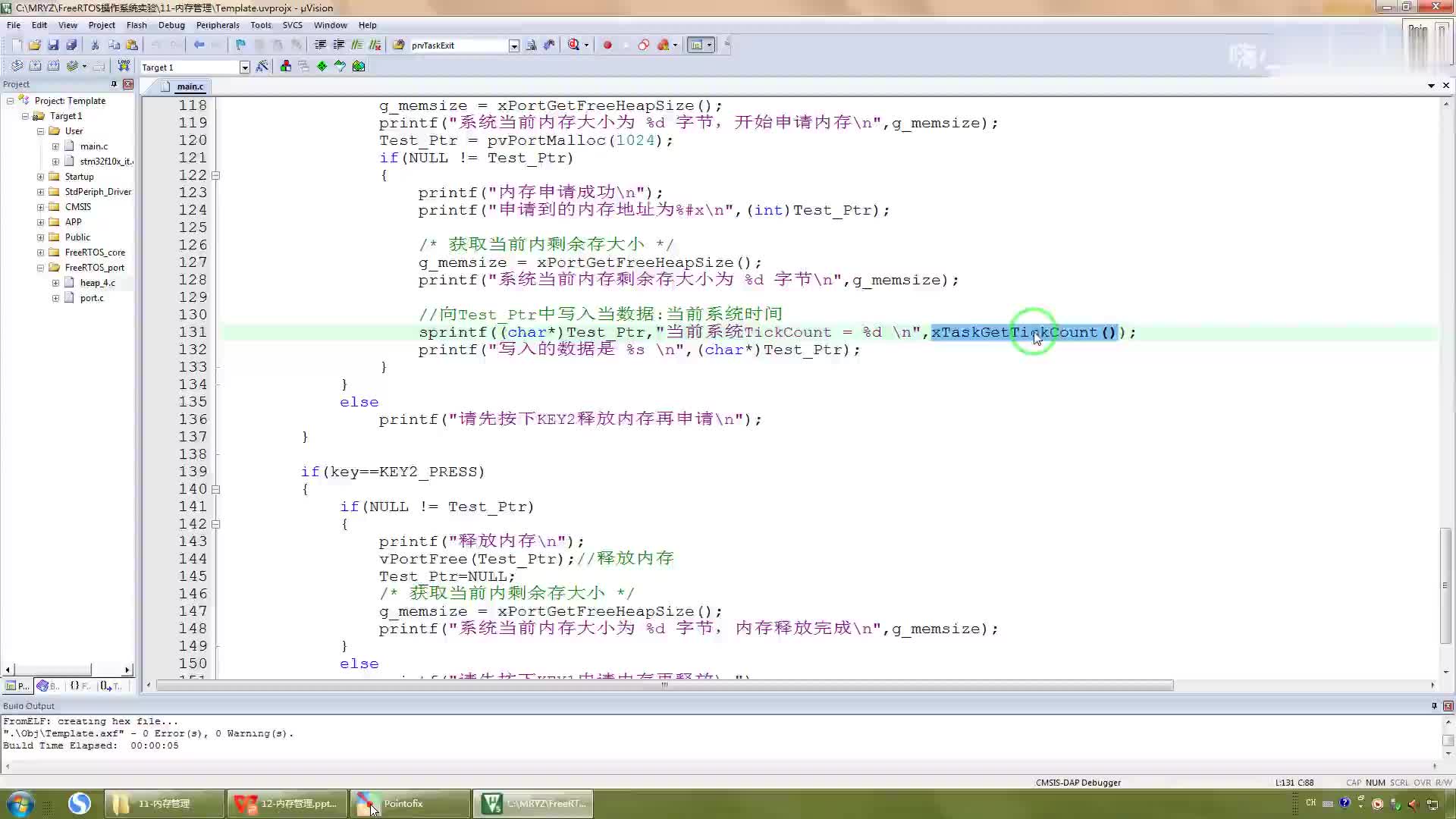Open the Target 1 dropdown arrow
The image size is (1456, 819).
click(x=244, y=67)
